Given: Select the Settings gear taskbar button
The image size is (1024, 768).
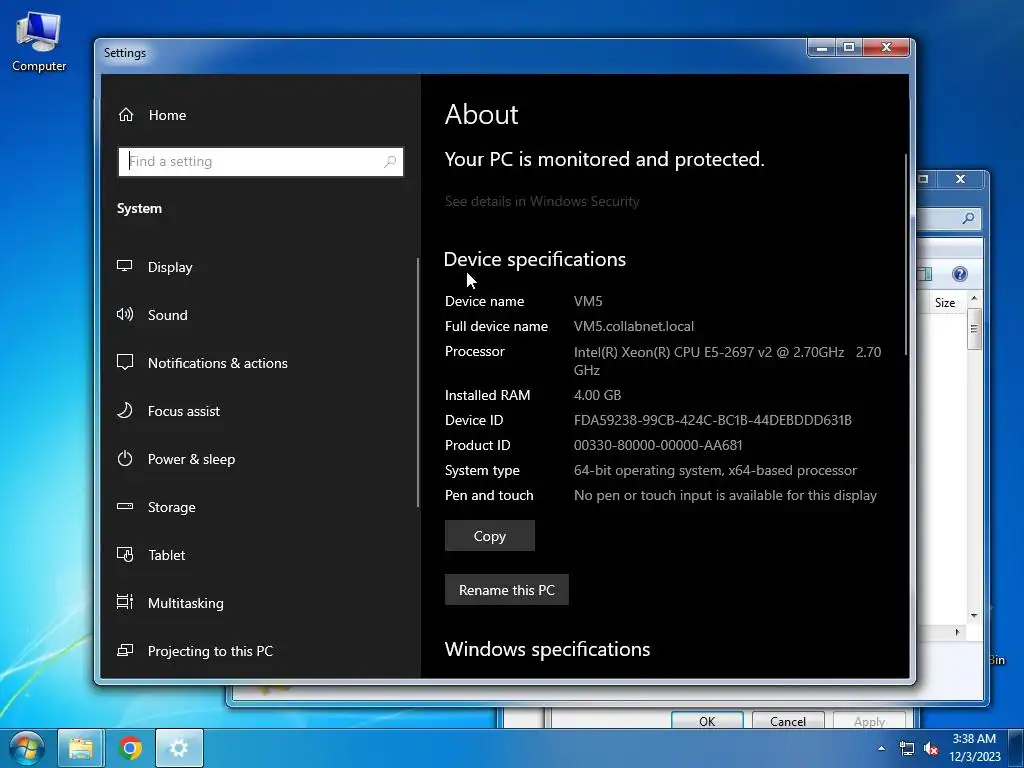Looking at the screenshot, I should pyautogui.click(x=179, y=748).
